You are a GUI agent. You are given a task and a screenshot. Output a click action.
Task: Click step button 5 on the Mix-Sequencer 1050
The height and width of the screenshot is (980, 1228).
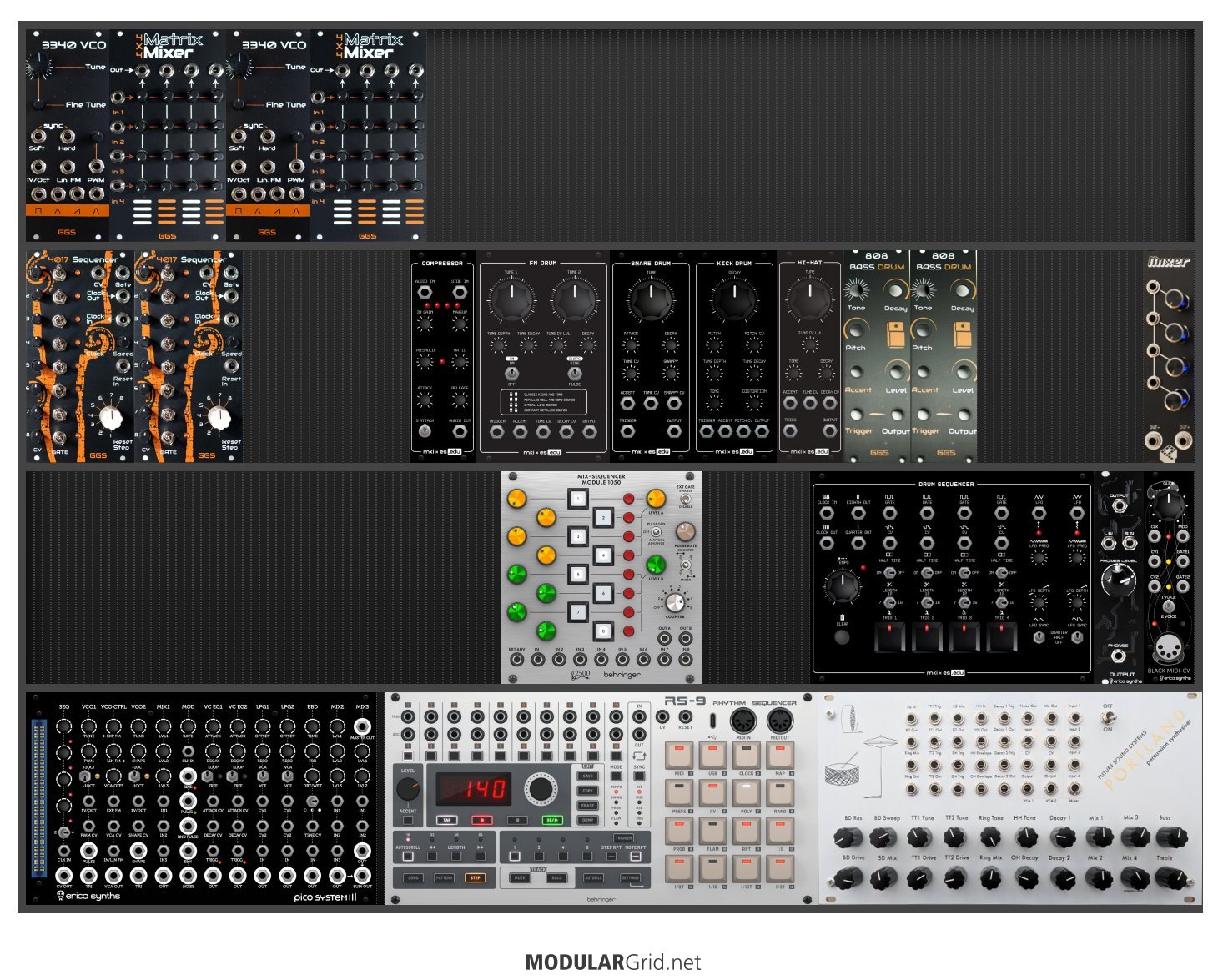pos(577,574)
